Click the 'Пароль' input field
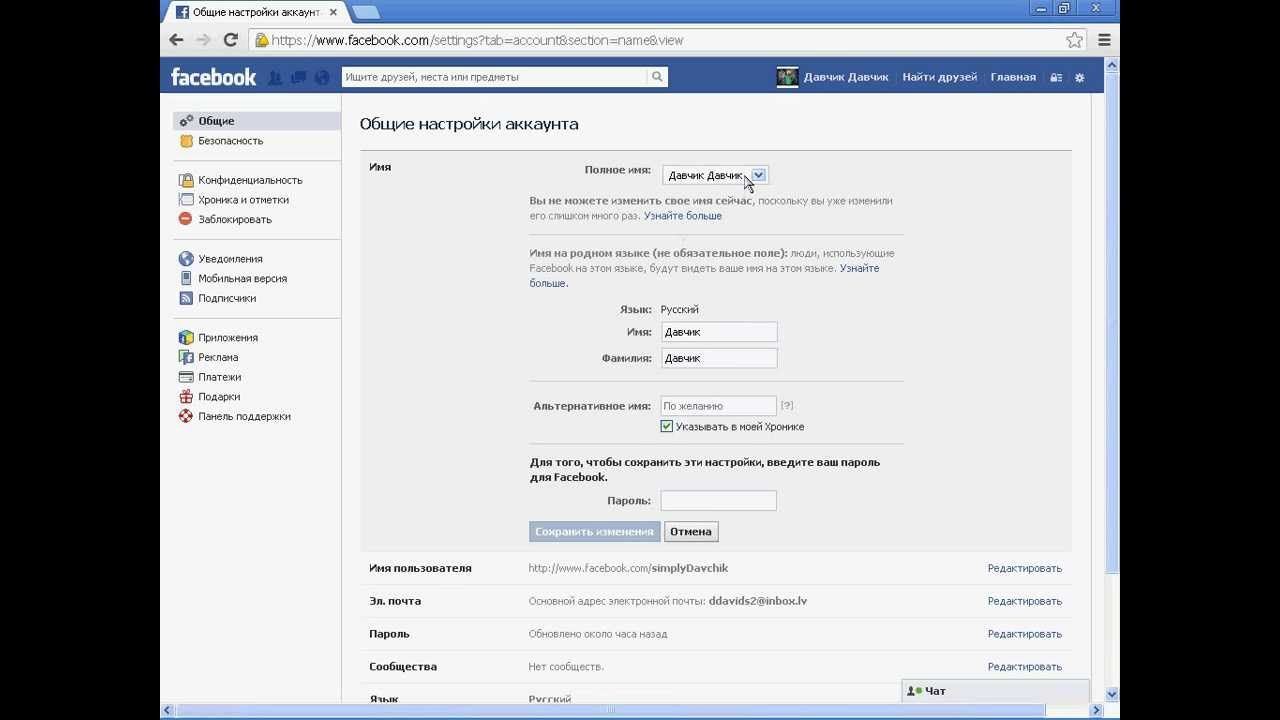This screenshot has width=1280, height=720. click(718, 501)
